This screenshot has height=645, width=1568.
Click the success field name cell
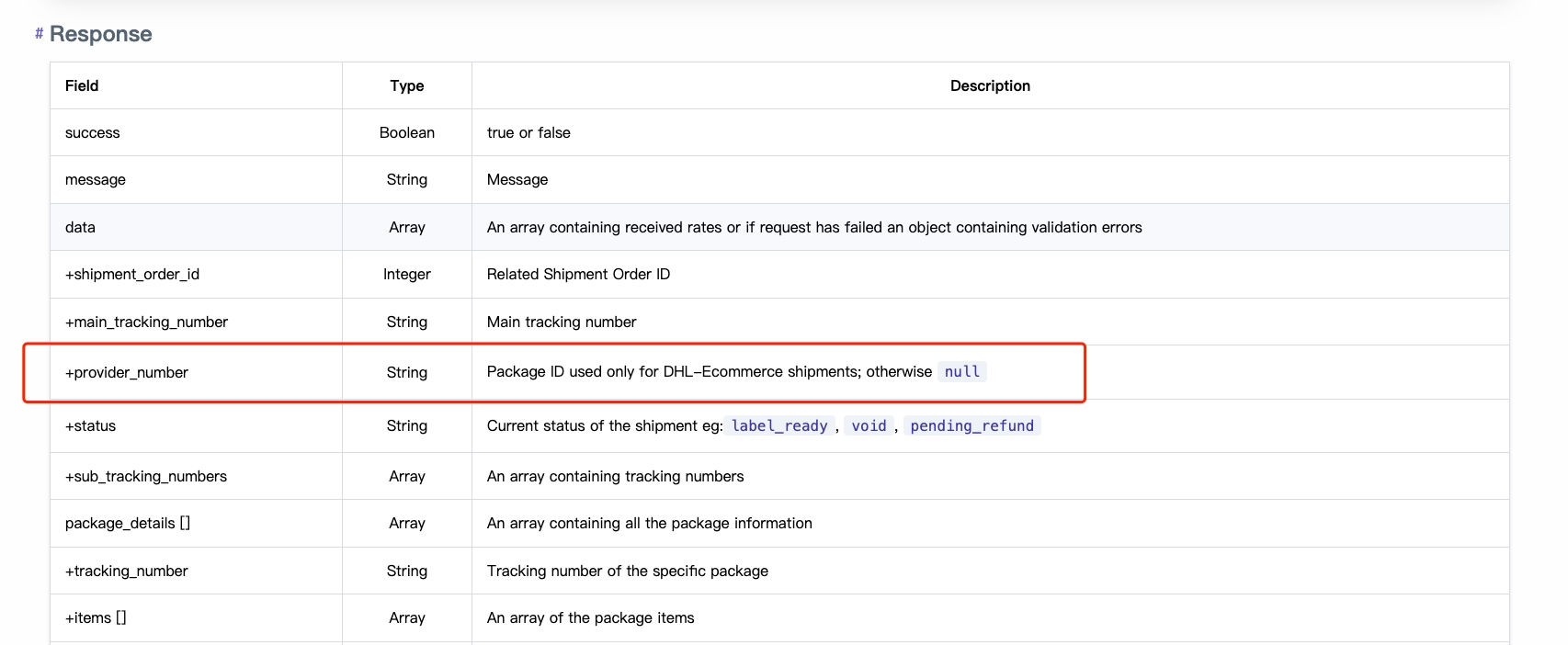(x=93, y=132)
